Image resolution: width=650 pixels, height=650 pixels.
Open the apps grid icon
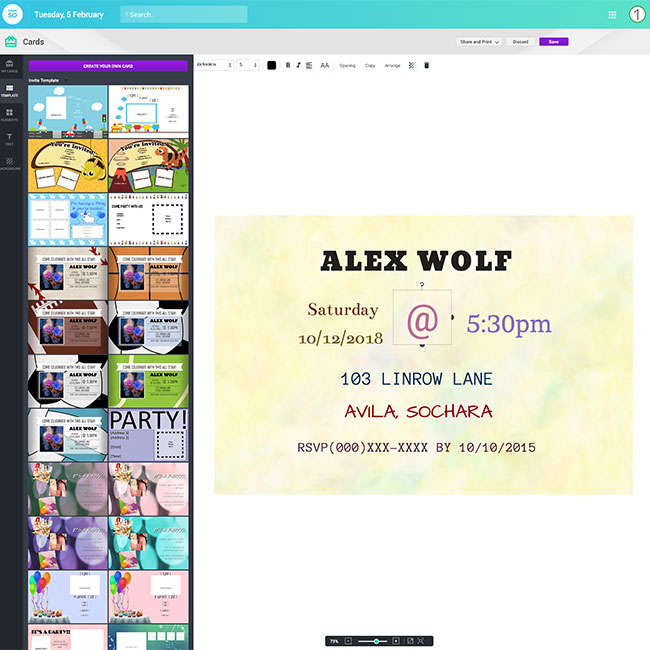pyautogui.click(x=612, y=15)
